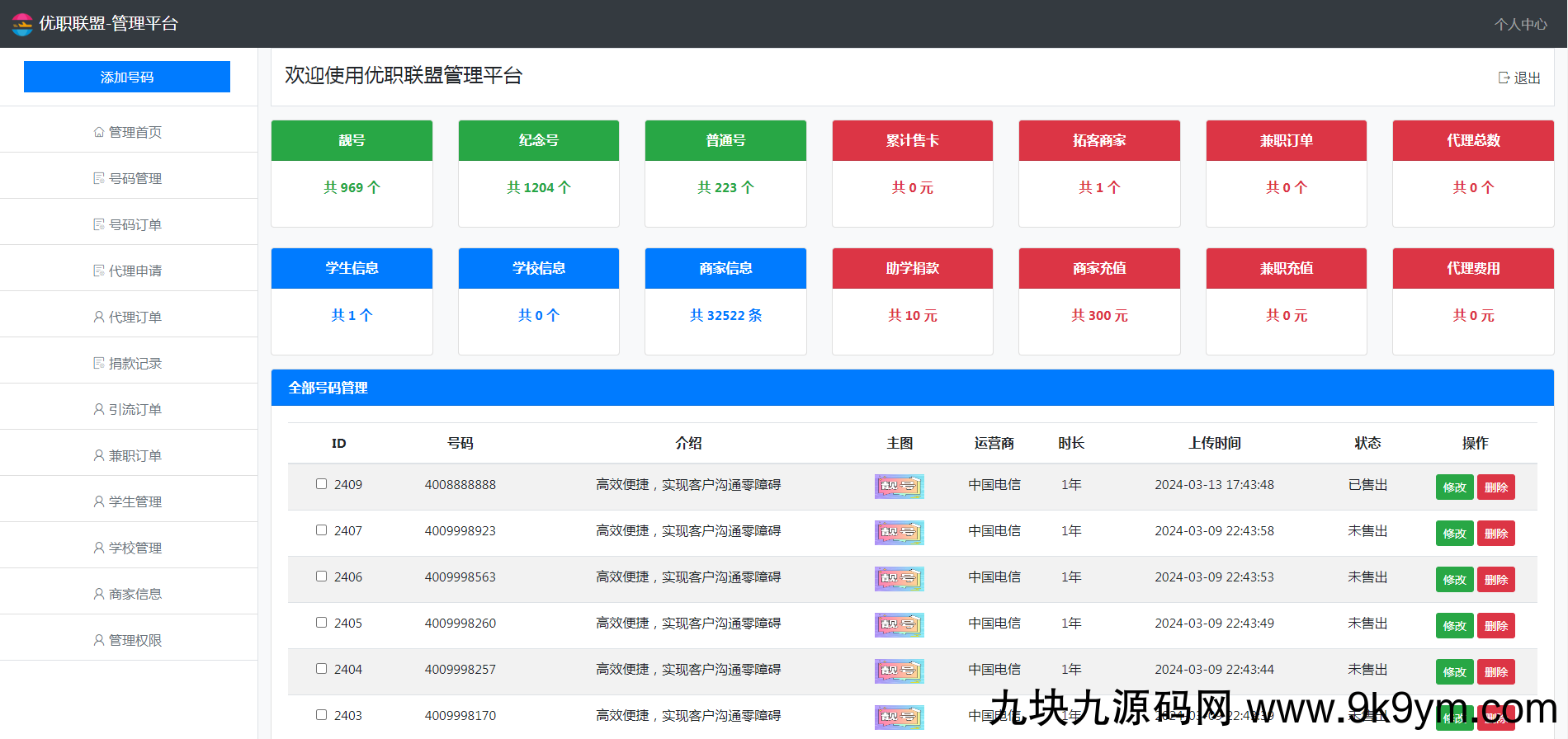This screenshot has width=1568, height=739.
Task: Click the 靓号 green stat card header
Action: pyautogui.click(x=352, y=140)
